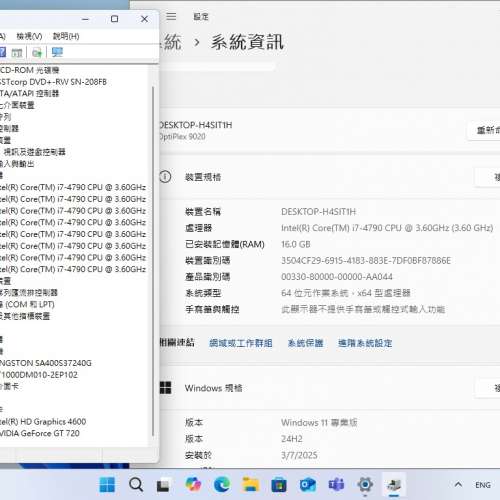Screen dimensions: 500x500
Task: Switch to Settings via taskbar gear icon
Action: click(x=365, y=485)
